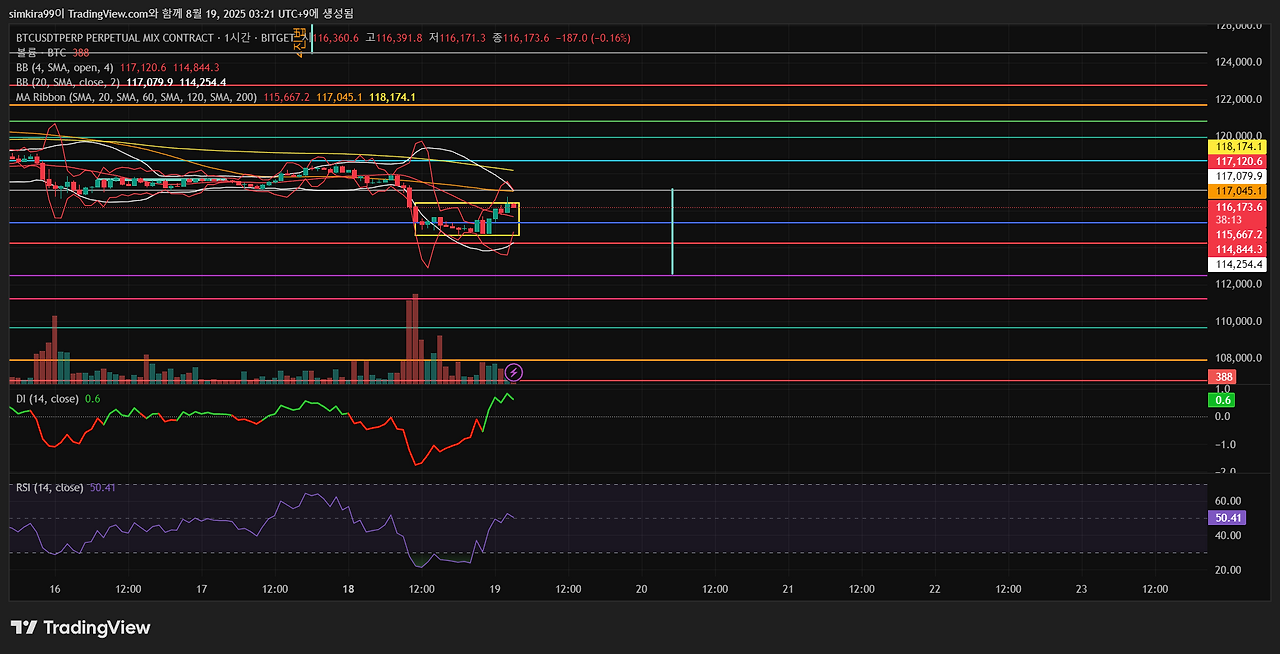Image resolution: width=1280 pixels, height=654 pixels.
Task: Click date label 16 on time axis
Action: 55,590
